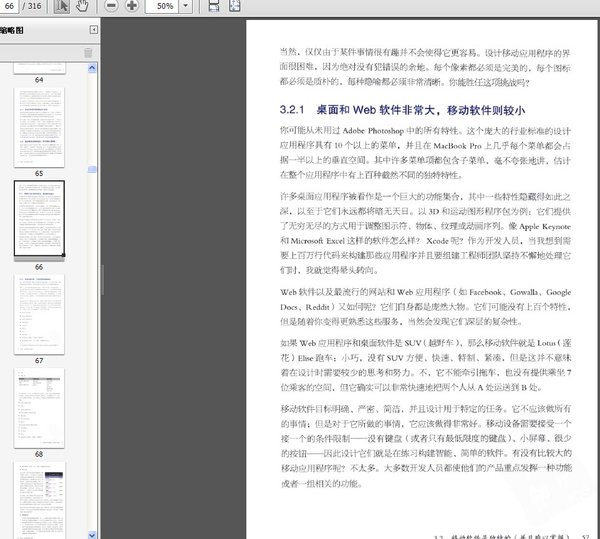The width and height of the screenshot is (600, 539).
Task: Activate the Hand pan tool
Action: (x=82, y=6)
